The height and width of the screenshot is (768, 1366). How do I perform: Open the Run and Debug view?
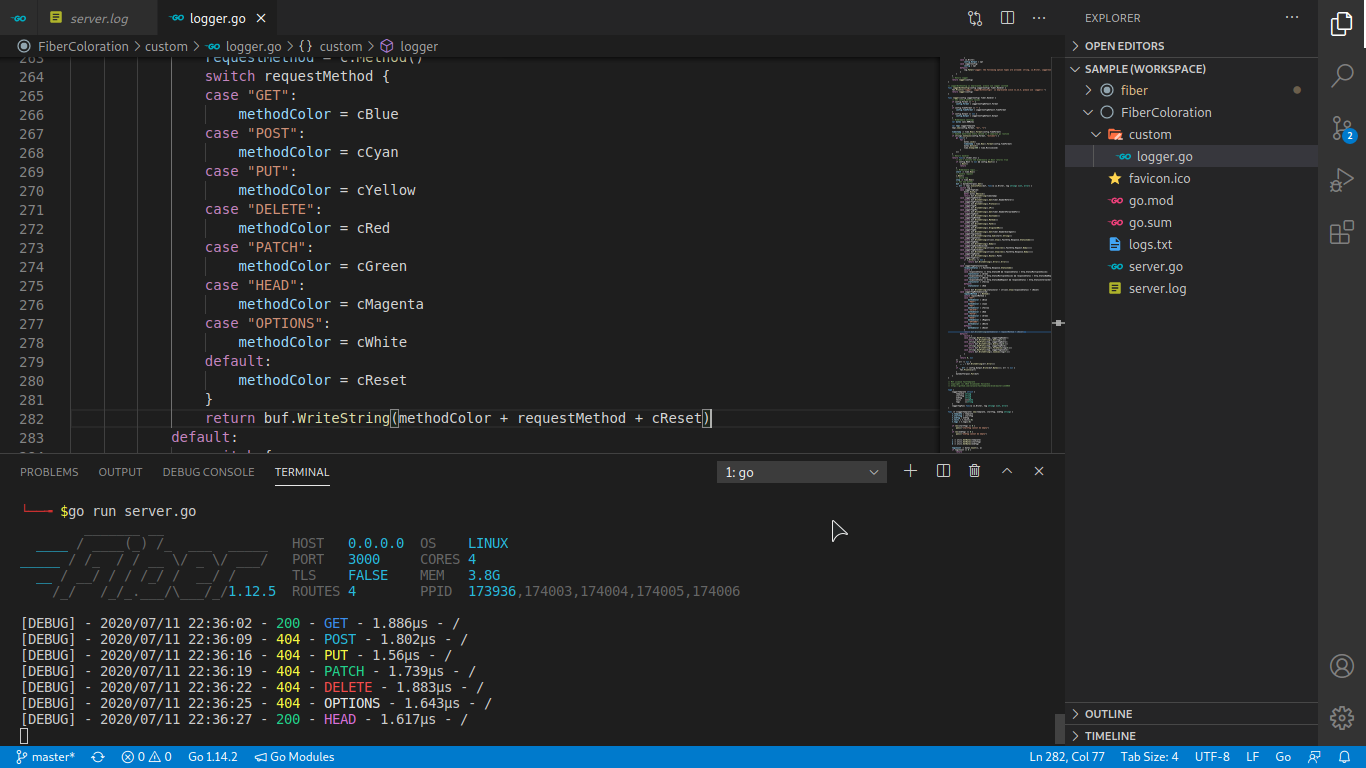click(1343, 180)
